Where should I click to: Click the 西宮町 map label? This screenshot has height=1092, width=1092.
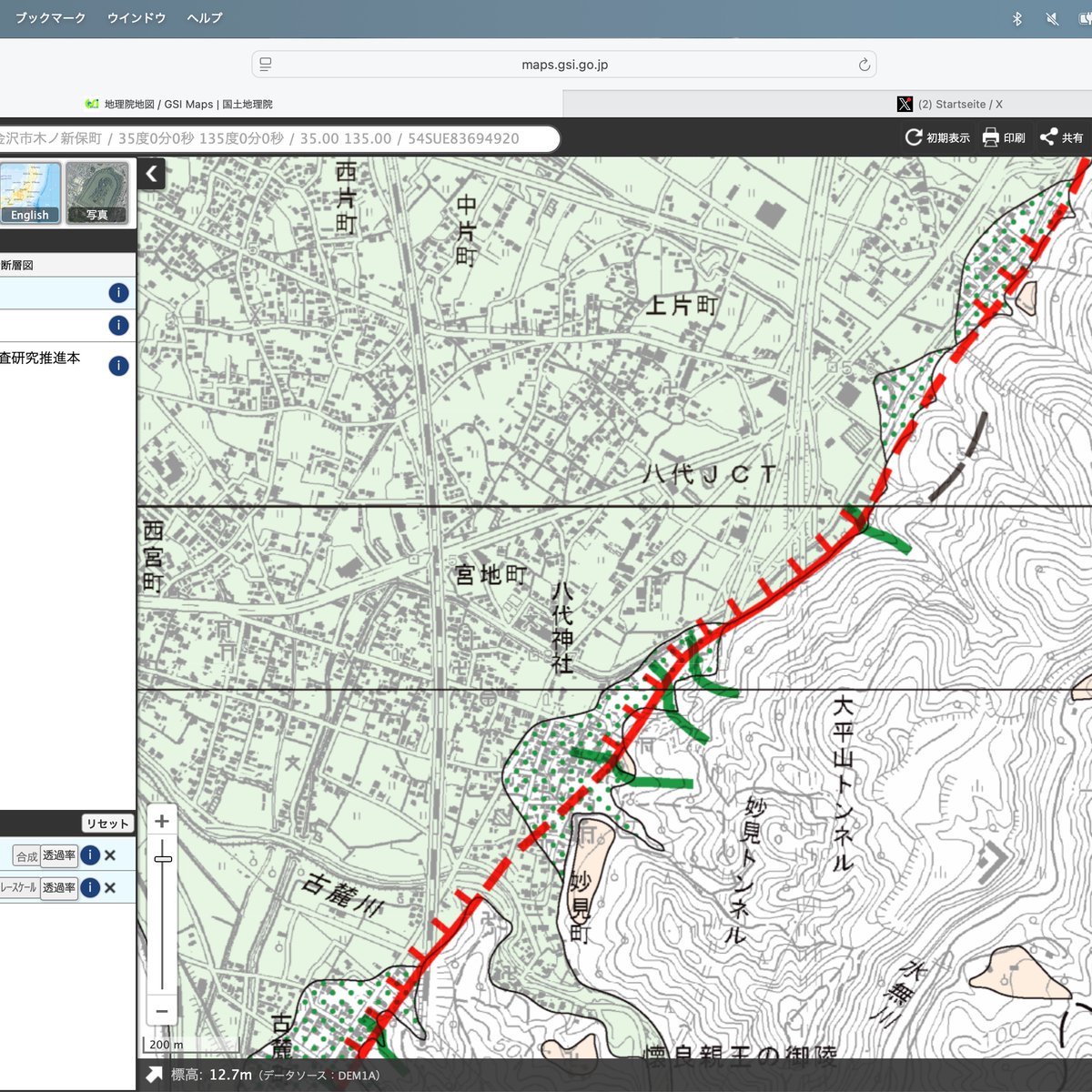[x=153, y=556]
